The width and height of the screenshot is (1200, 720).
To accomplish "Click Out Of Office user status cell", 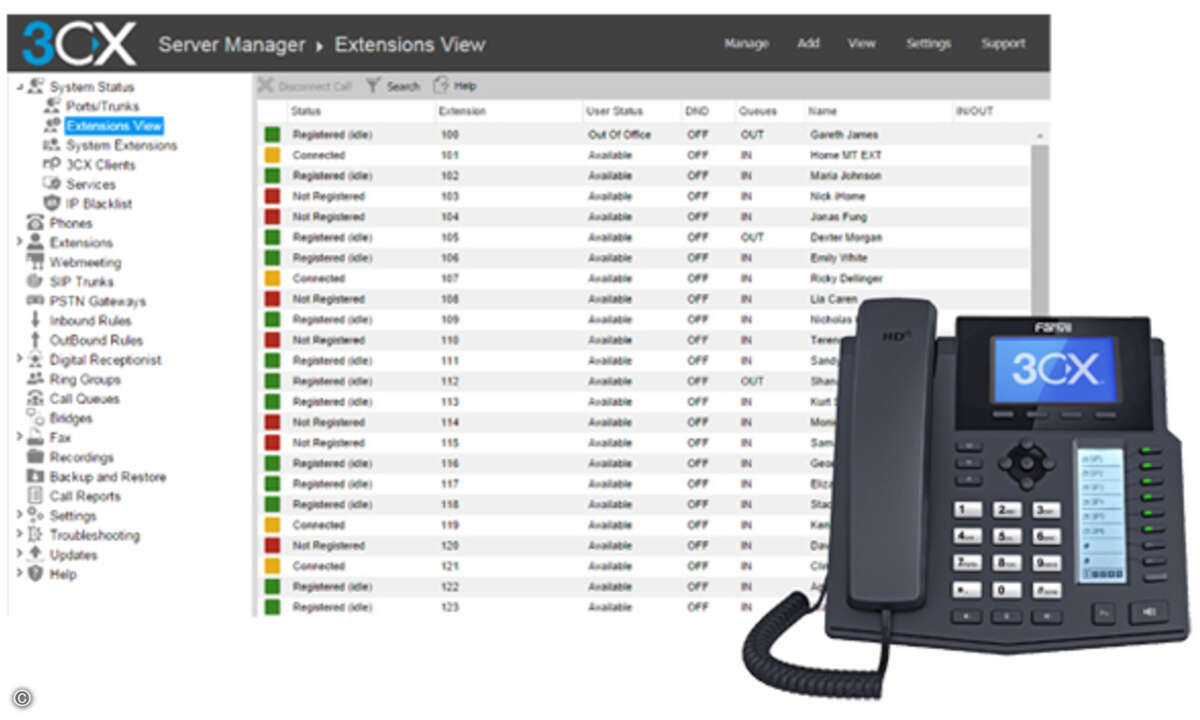I will tap(618, 134).
